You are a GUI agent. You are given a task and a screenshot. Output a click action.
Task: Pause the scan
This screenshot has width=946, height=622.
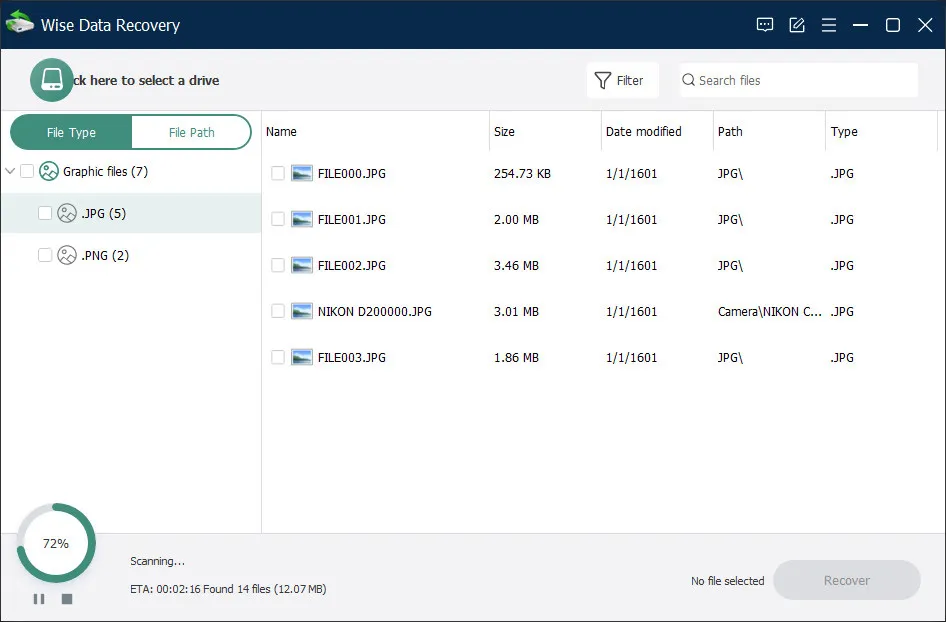click(39, 599)
